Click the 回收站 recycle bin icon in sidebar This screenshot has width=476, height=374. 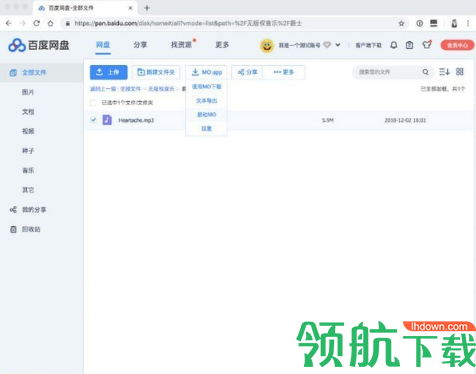pos(13,229)
